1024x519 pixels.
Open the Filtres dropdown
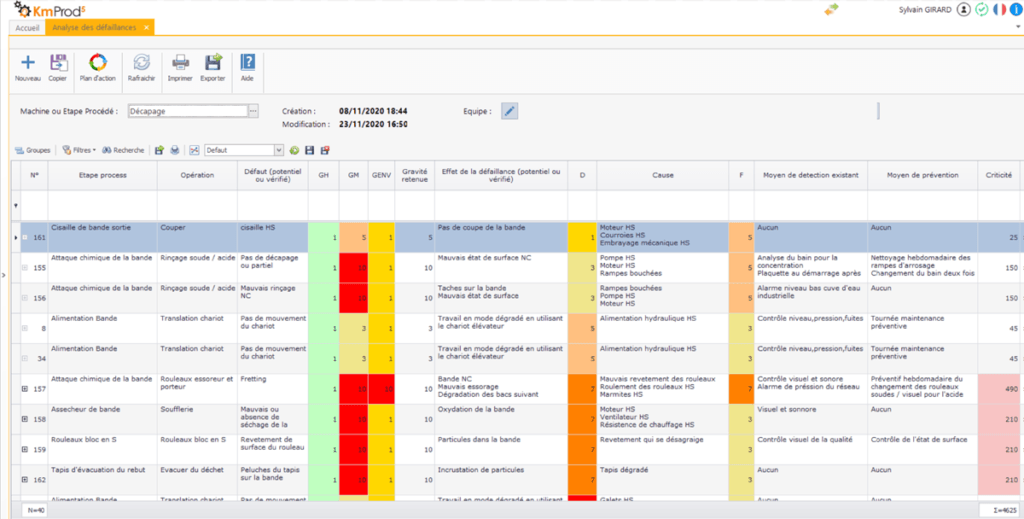(79, 150)
